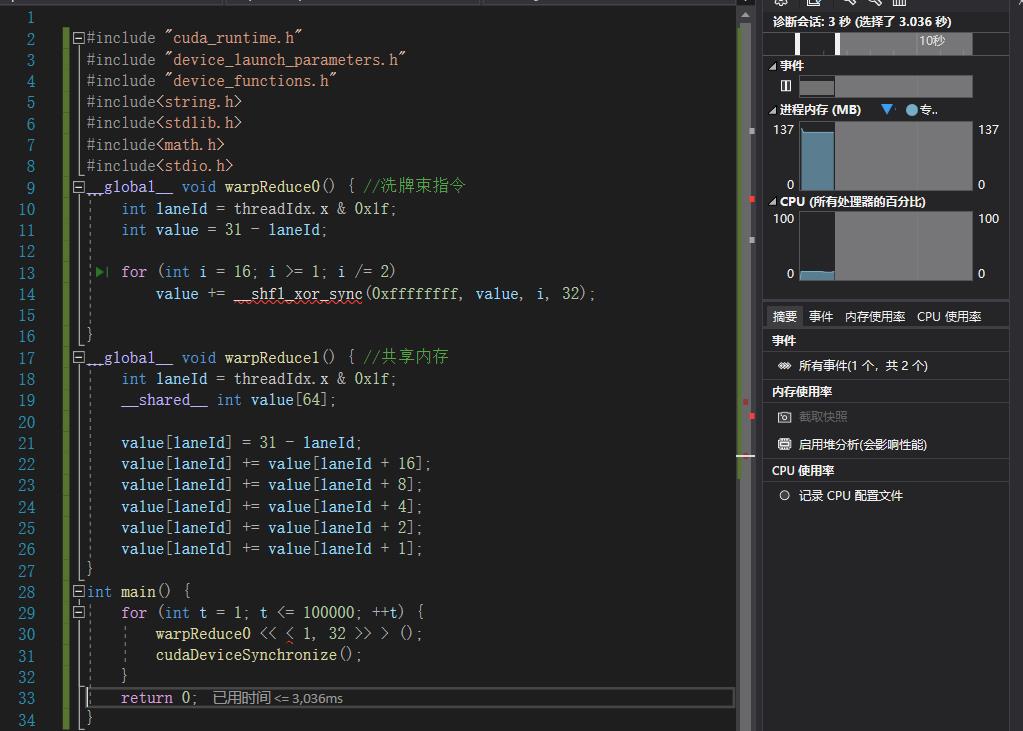
Task: Open the 所有事件(1 个, 共 2 个) link
Action: coord(863,366)
